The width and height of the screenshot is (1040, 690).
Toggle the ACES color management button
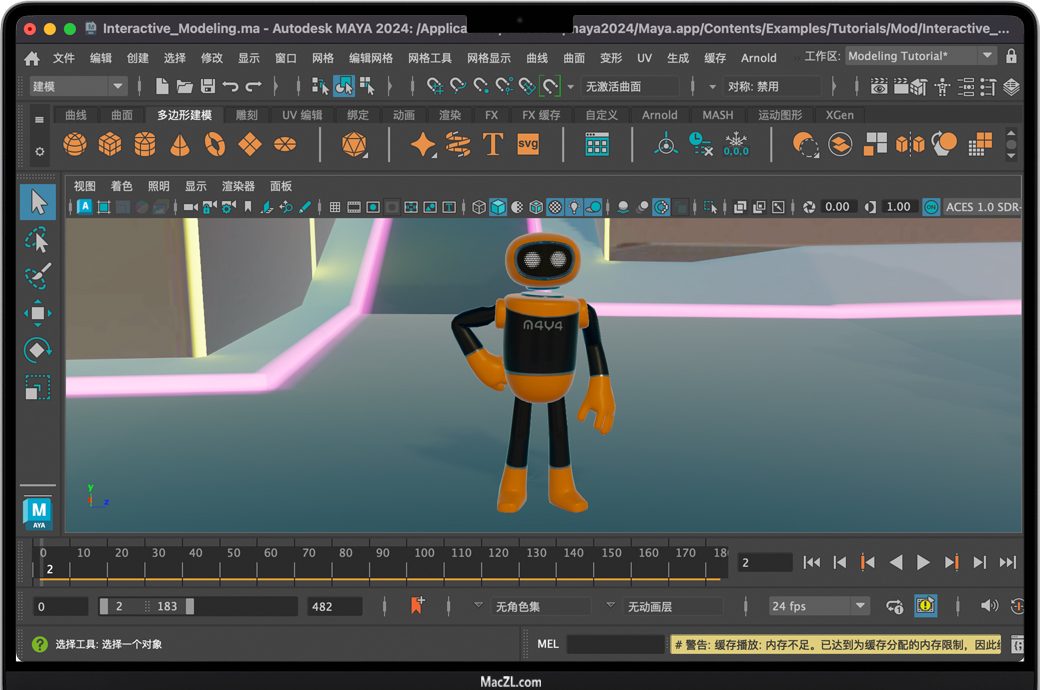pyautogui.click(x=931, y=207)
